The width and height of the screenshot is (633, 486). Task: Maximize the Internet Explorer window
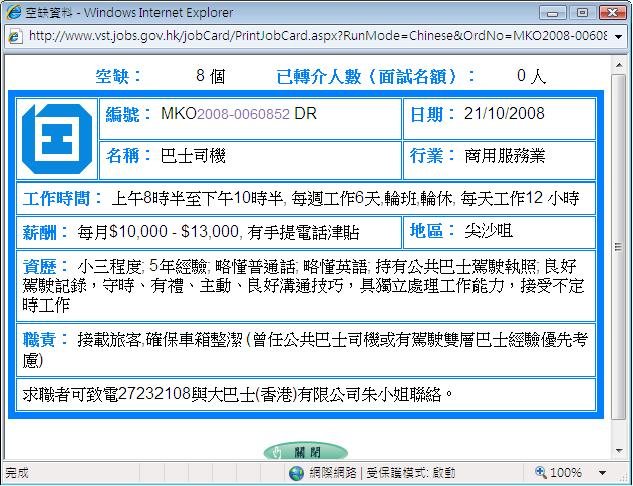582,13
